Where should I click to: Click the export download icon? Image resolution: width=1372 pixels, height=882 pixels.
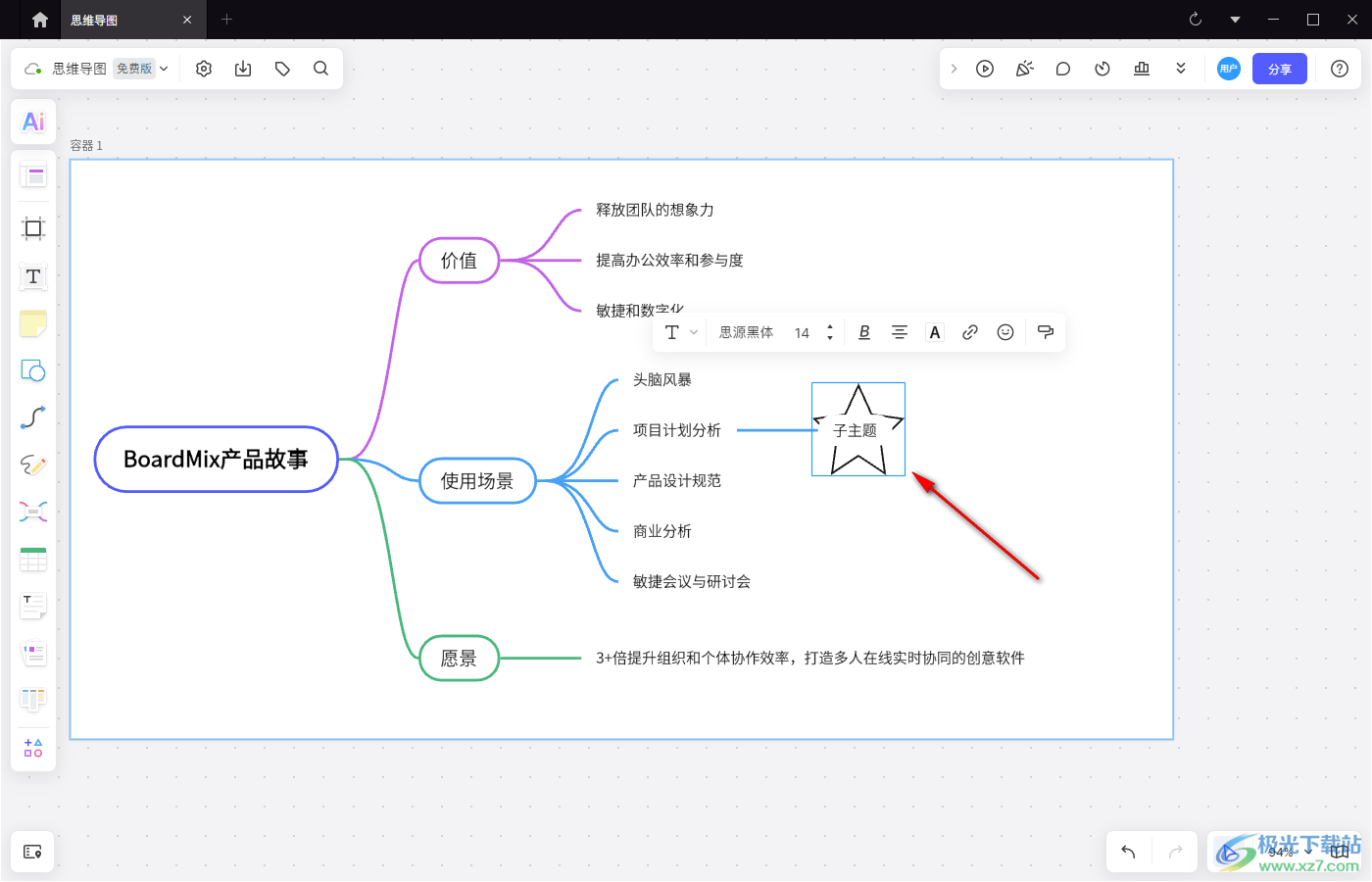tap(243, 69)
